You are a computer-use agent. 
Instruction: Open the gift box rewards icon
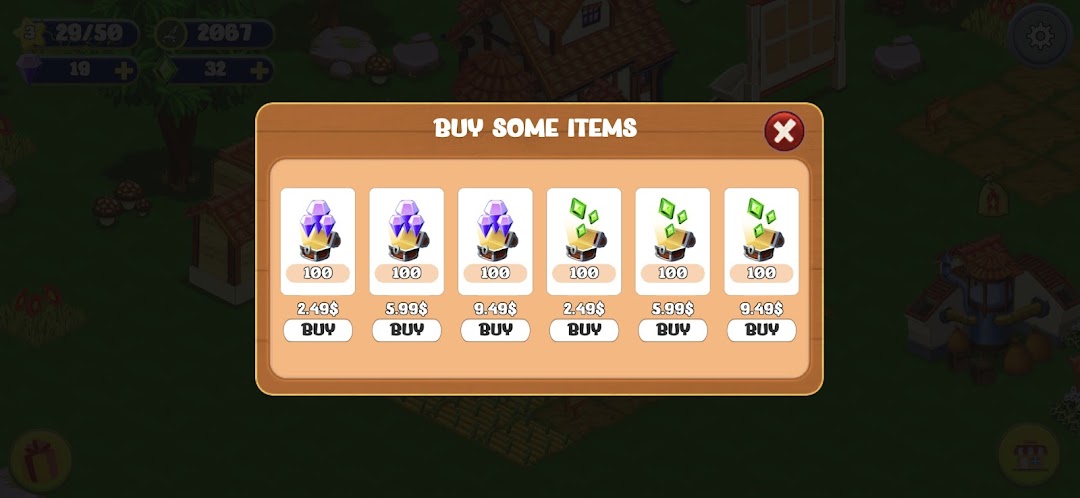[x=41, y=460]
